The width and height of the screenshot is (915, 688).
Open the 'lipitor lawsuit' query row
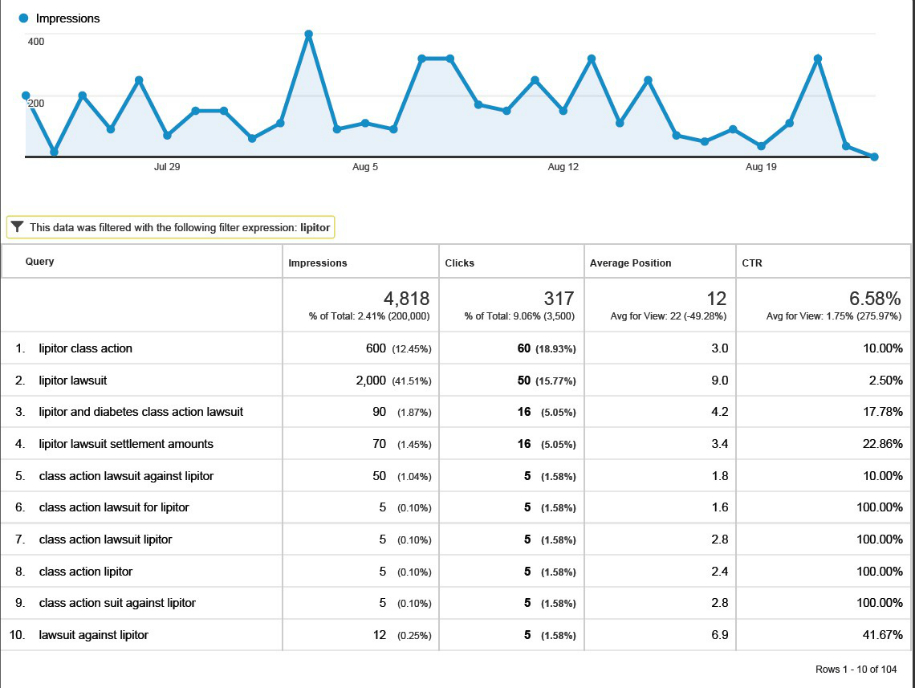tap(73, 380)
